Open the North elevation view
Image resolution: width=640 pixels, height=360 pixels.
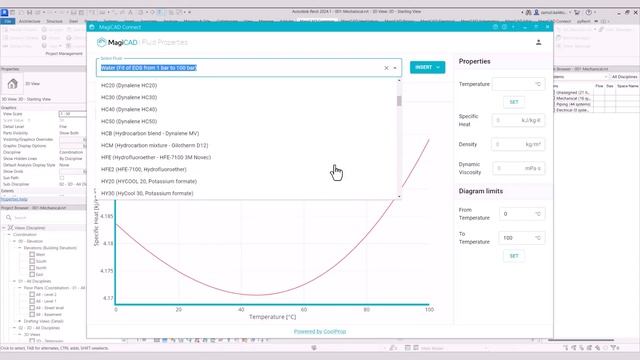tap(41, 268)
